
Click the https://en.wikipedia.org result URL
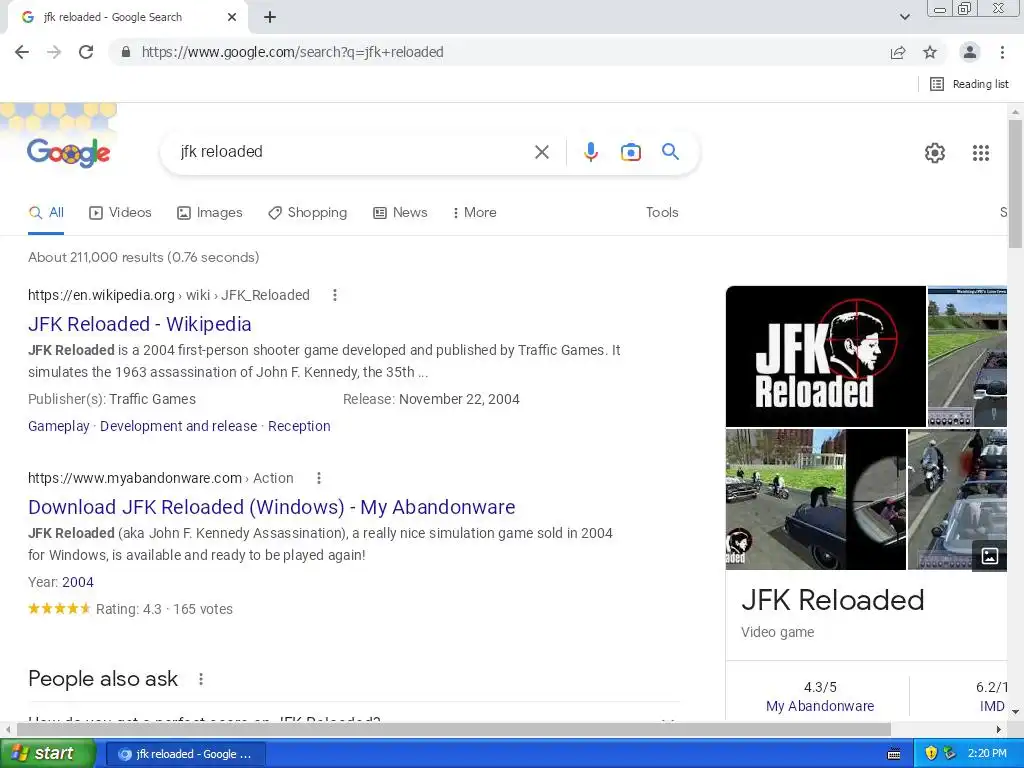(x=101, y=295)
